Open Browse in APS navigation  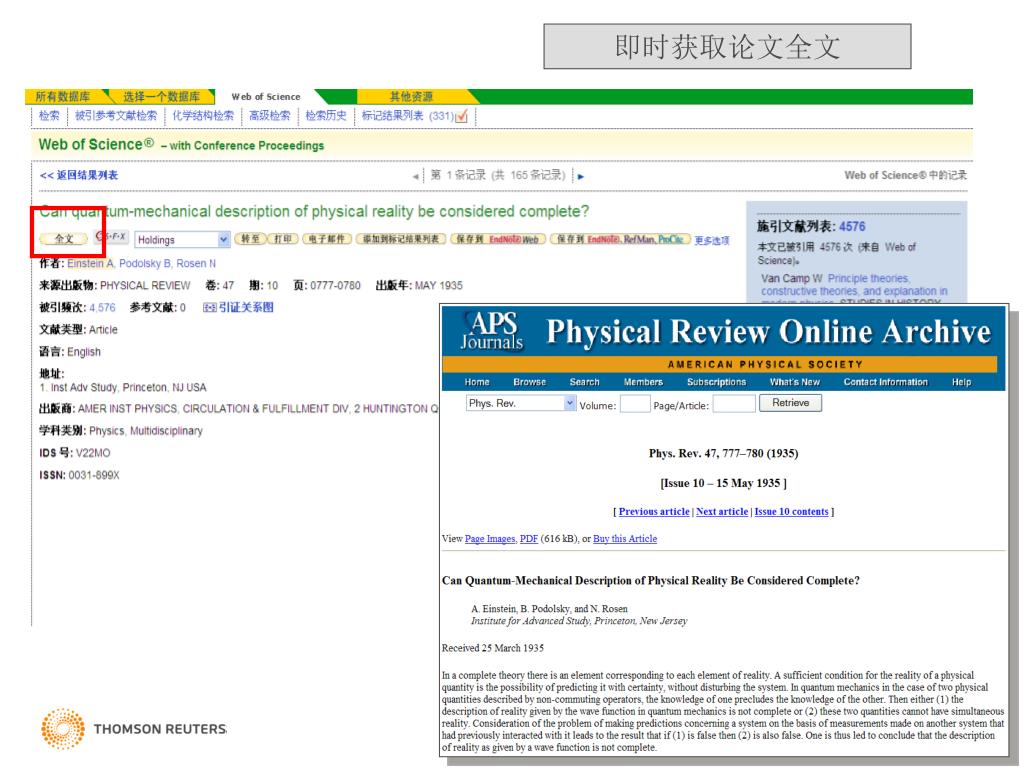[530, 382]
